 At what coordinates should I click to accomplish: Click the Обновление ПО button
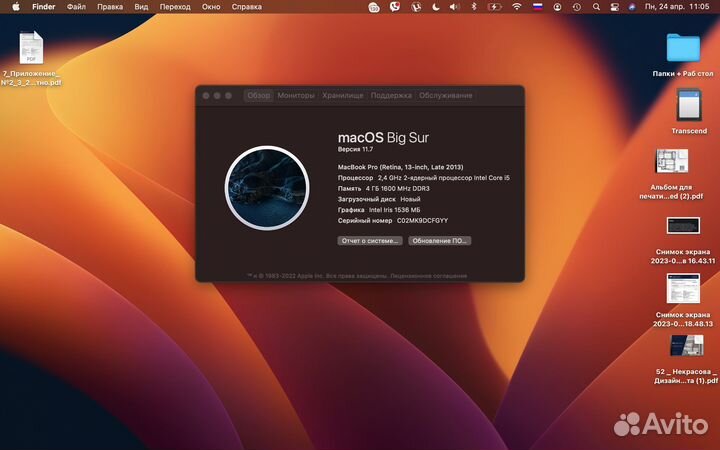point(439,241)
